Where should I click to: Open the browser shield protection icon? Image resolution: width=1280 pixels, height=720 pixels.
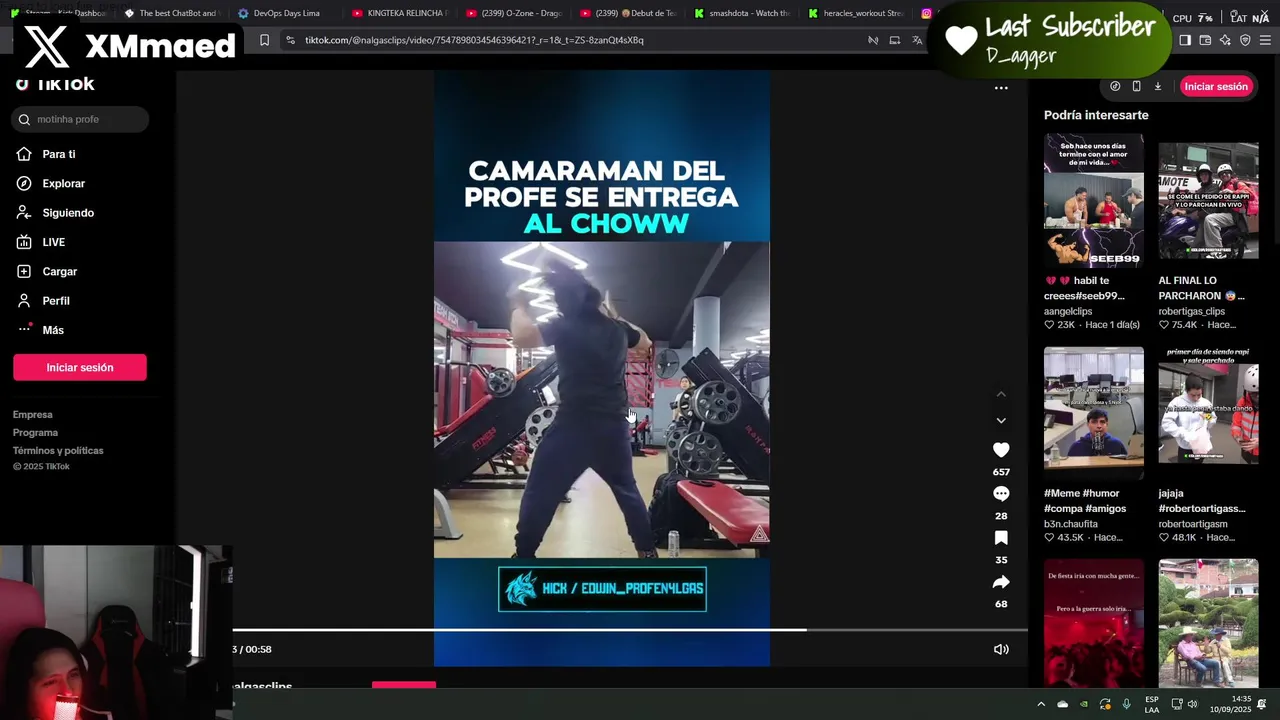point(1245,40)
